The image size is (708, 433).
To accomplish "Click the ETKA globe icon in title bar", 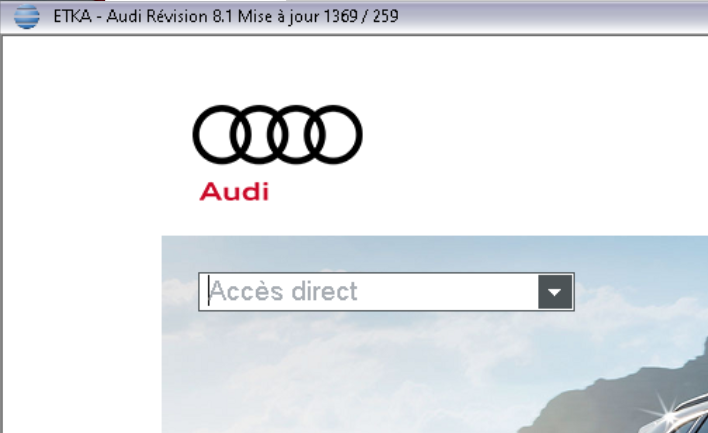I will click(x=27, y=17).
